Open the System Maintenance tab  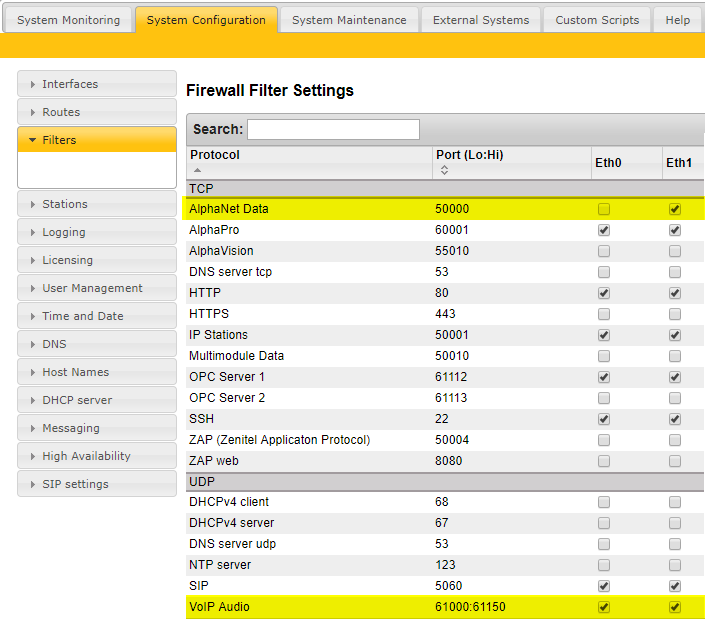[349, 20]
